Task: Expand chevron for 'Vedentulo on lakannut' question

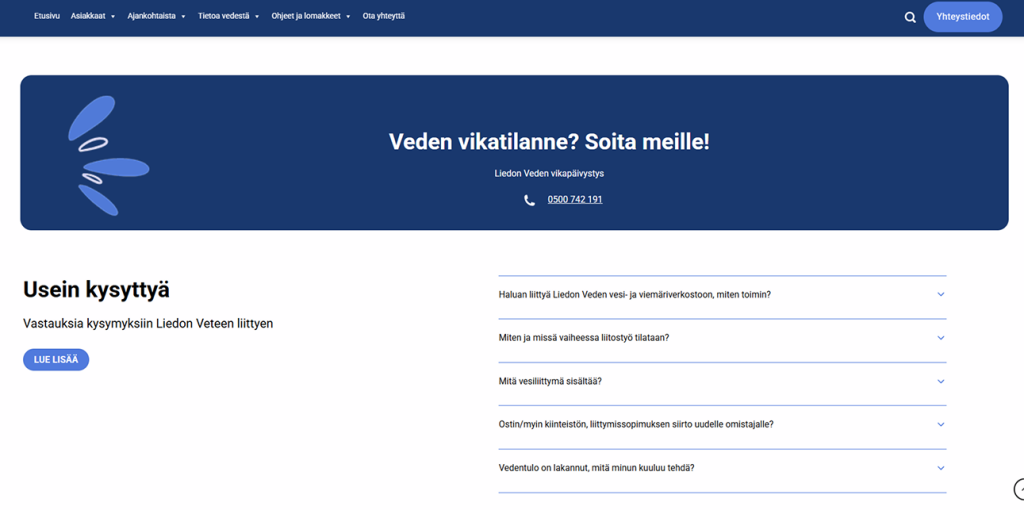Action: [x=940, y=468]
